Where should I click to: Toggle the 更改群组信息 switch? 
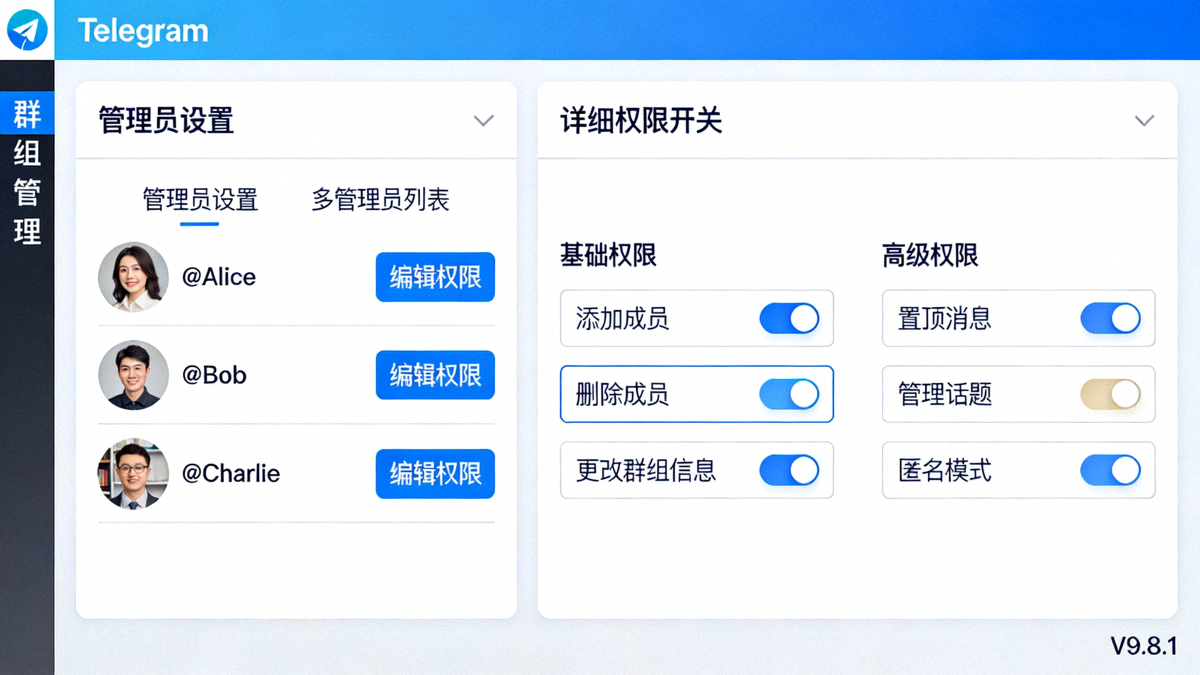[x=789, y=470]
